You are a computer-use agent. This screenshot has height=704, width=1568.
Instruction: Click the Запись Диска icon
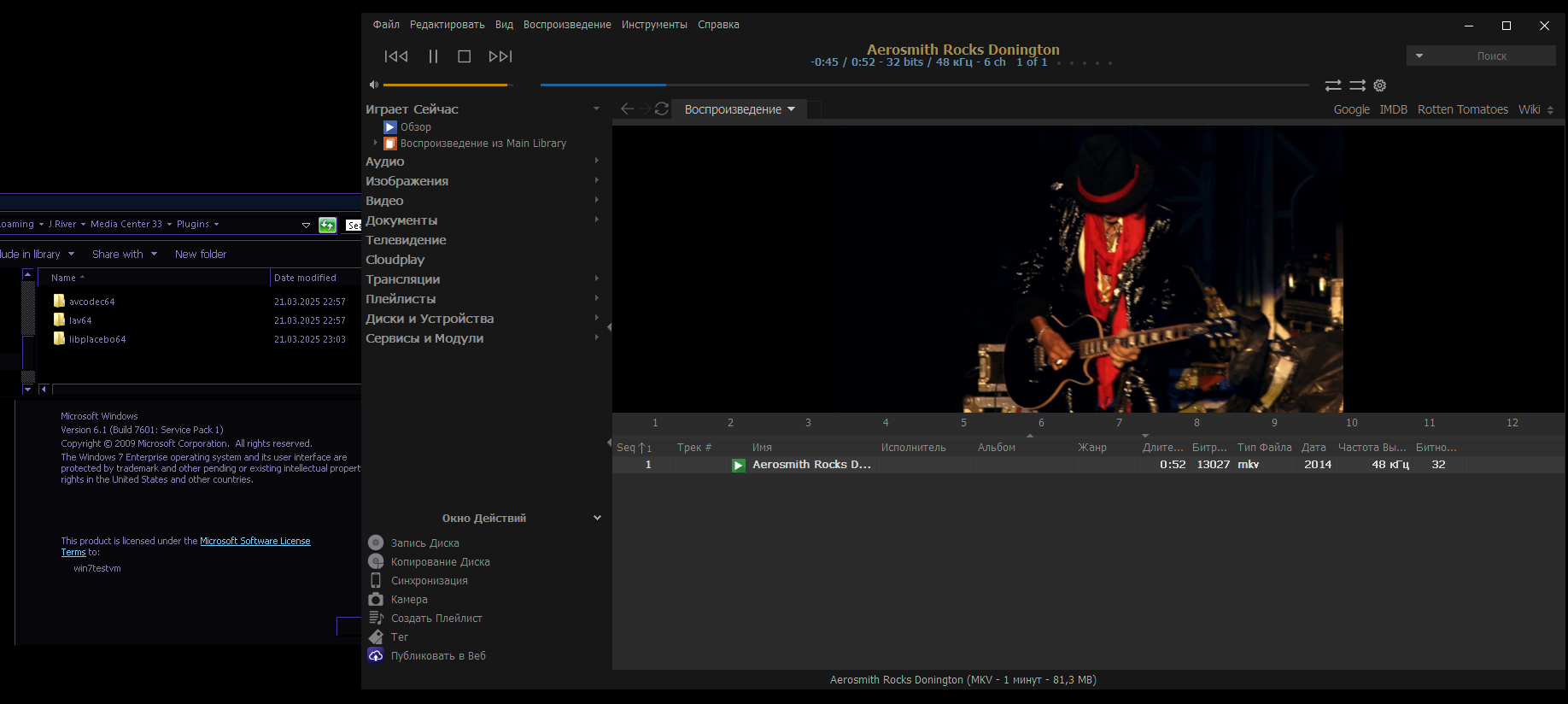(x=376, y=543)
